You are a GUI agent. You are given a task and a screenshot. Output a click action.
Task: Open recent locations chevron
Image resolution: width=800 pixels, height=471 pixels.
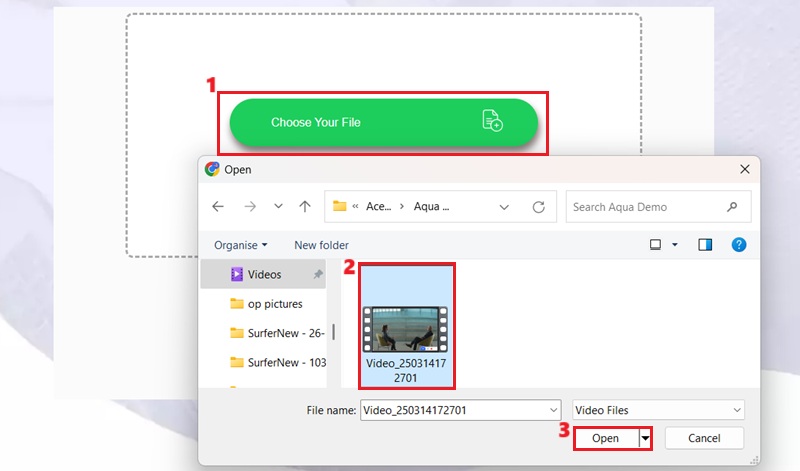[278, 206]
